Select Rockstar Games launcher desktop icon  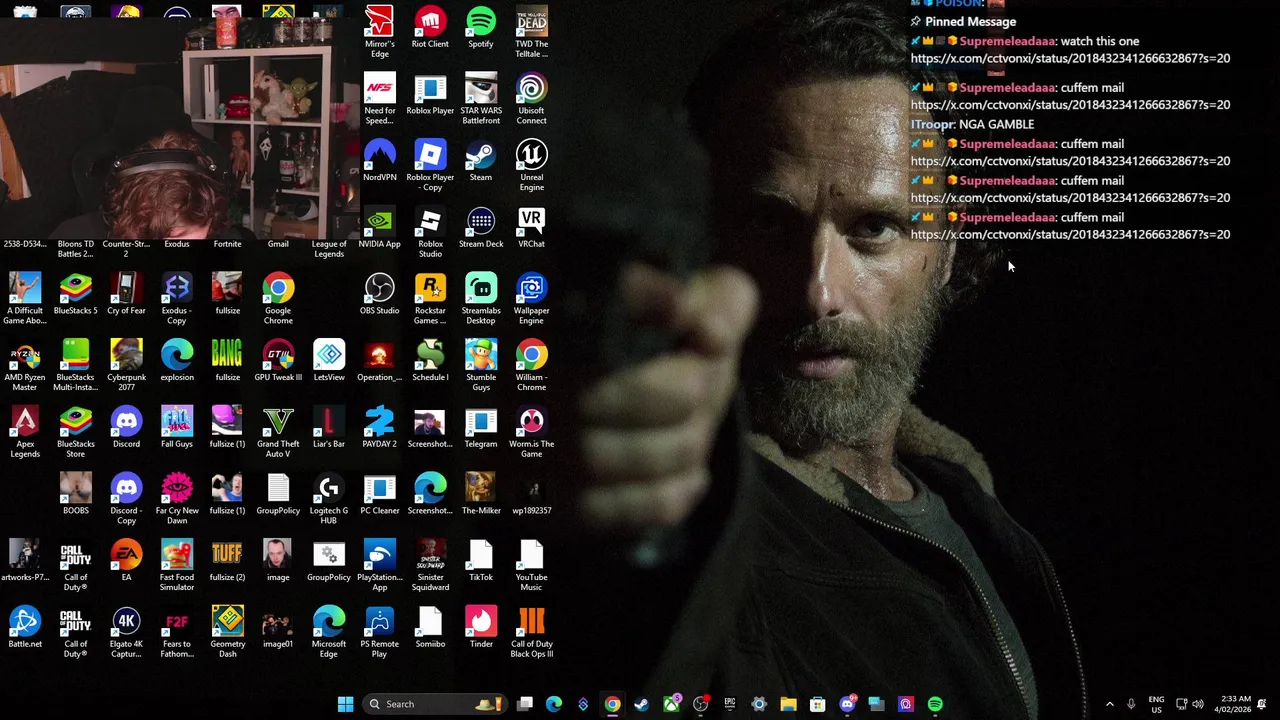(x=430, y=298)
